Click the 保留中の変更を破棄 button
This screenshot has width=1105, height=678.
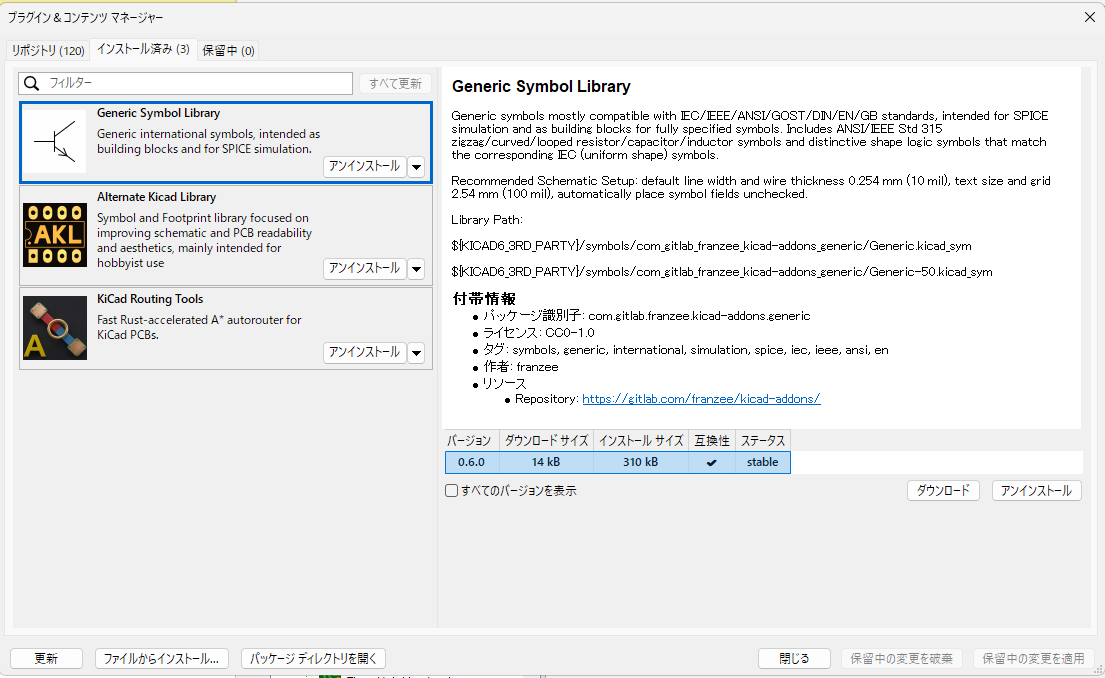(x=901, y=658)
